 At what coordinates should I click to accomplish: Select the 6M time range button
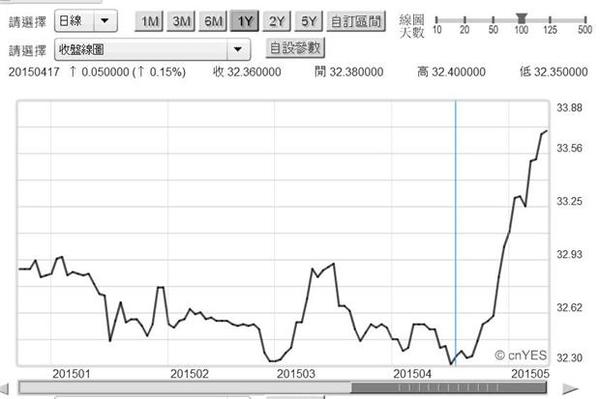point(213,21)
